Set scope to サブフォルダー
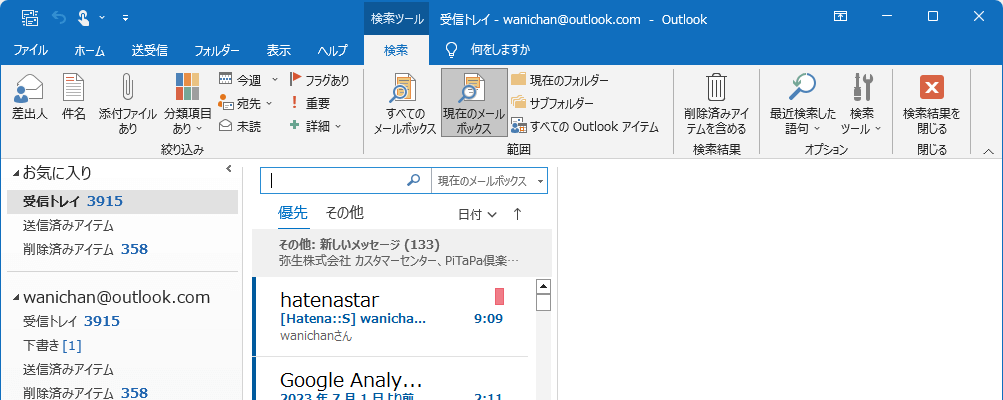Viewport: 1003px width, 400px height. 553,102
